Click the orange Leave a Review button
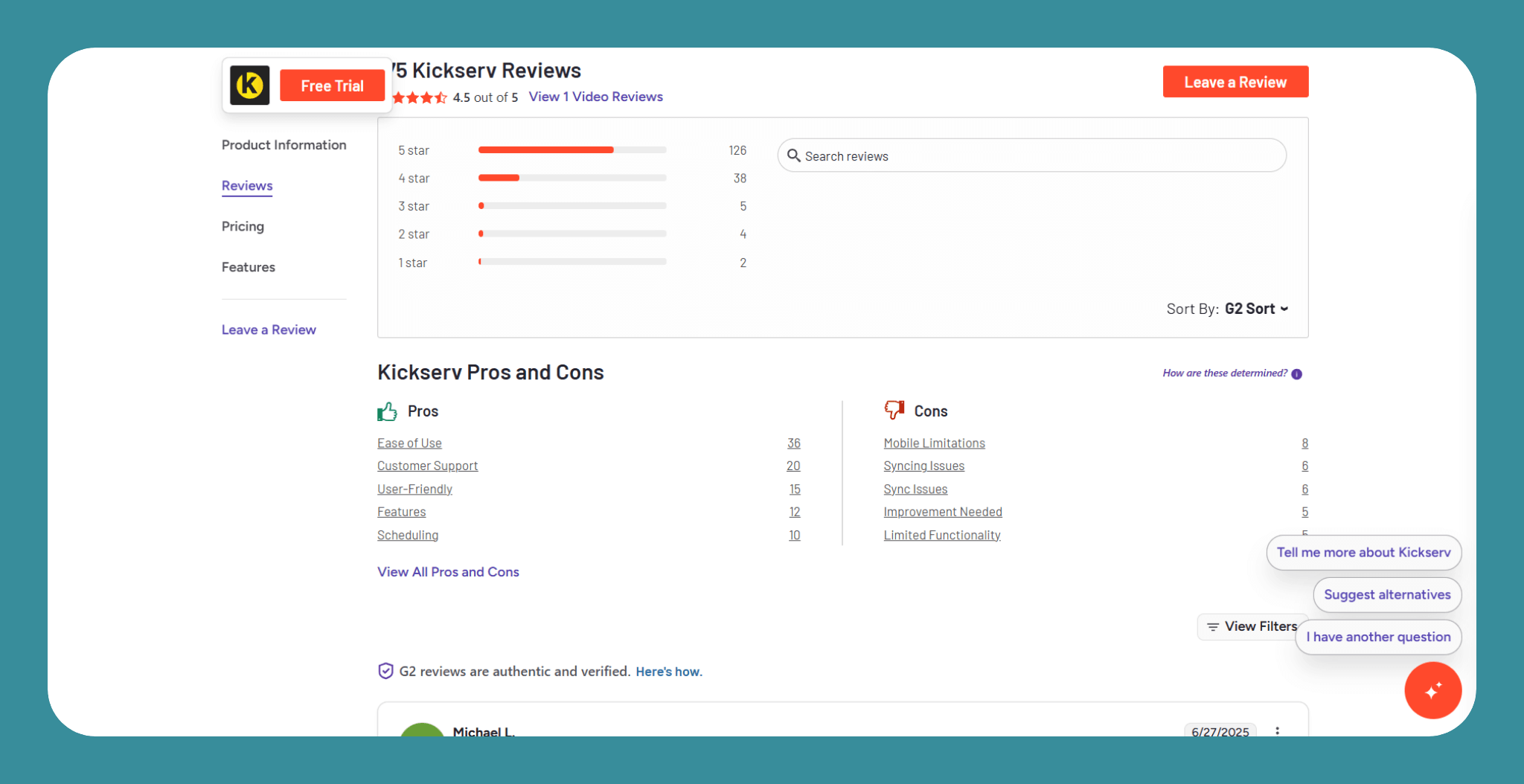The image size is (1524, 784). pos(1235,82)
